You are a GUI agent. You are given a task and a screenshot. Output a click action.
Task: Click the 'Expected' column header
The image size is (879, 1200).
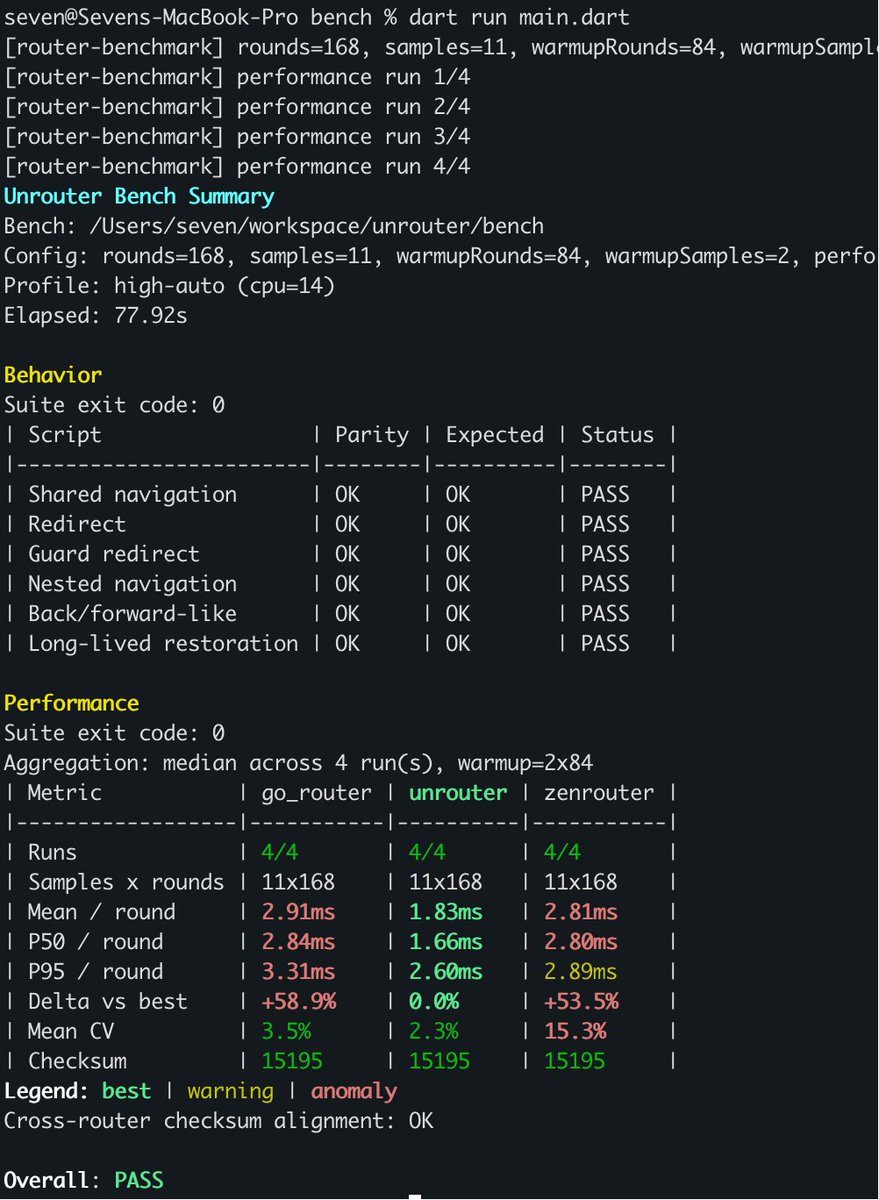(495, 435)
